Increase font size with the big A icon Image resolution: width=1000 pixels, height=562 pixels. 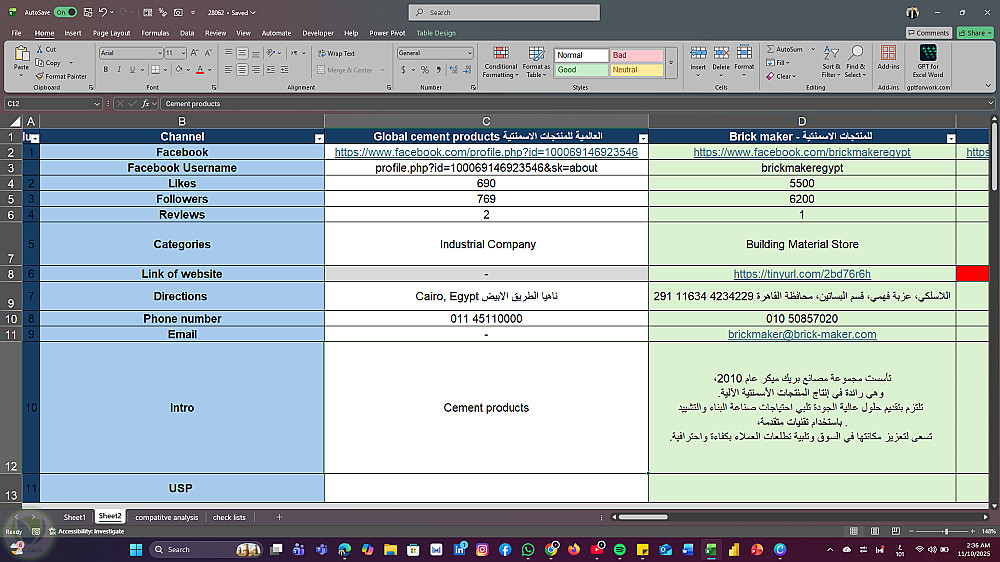195,53
